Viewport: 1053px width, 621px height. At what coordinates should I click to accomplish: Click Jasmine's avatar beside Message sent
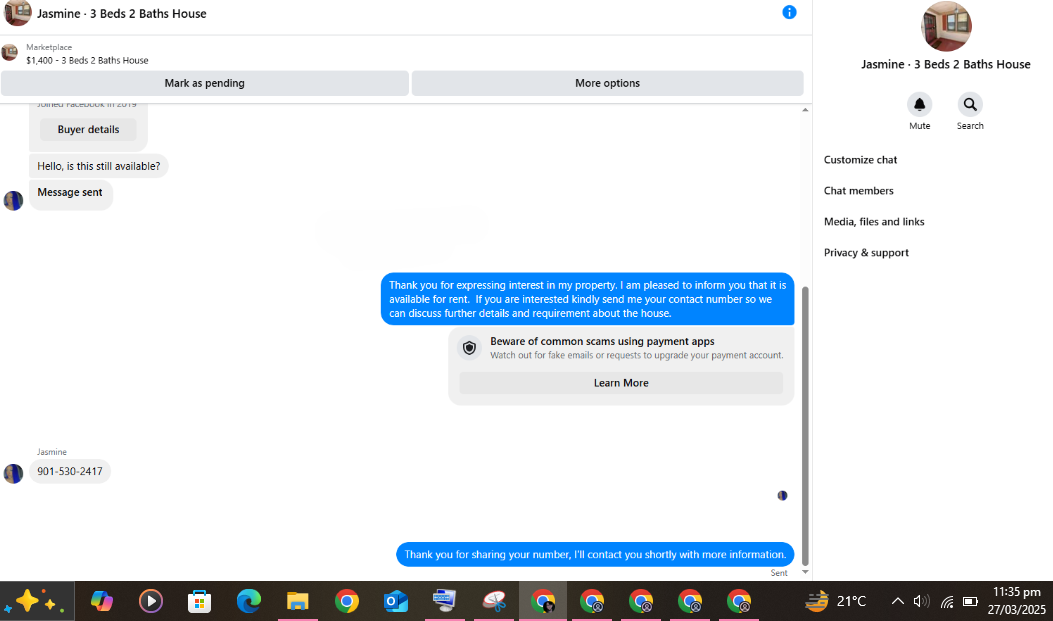13,200
